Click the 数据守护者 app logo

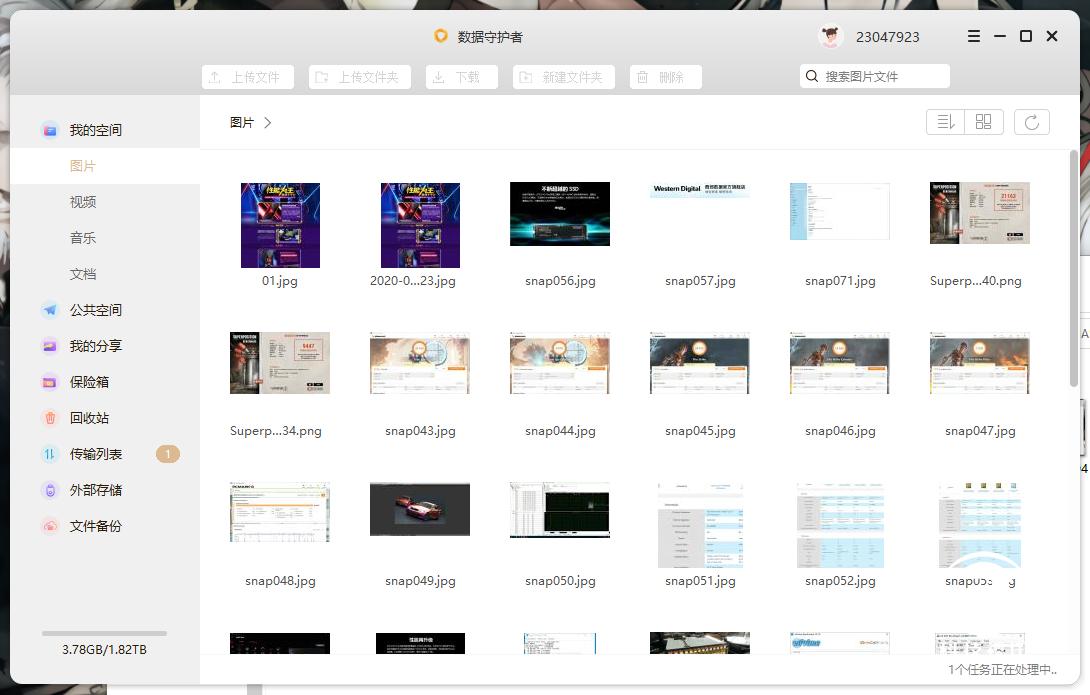point(441,35)
